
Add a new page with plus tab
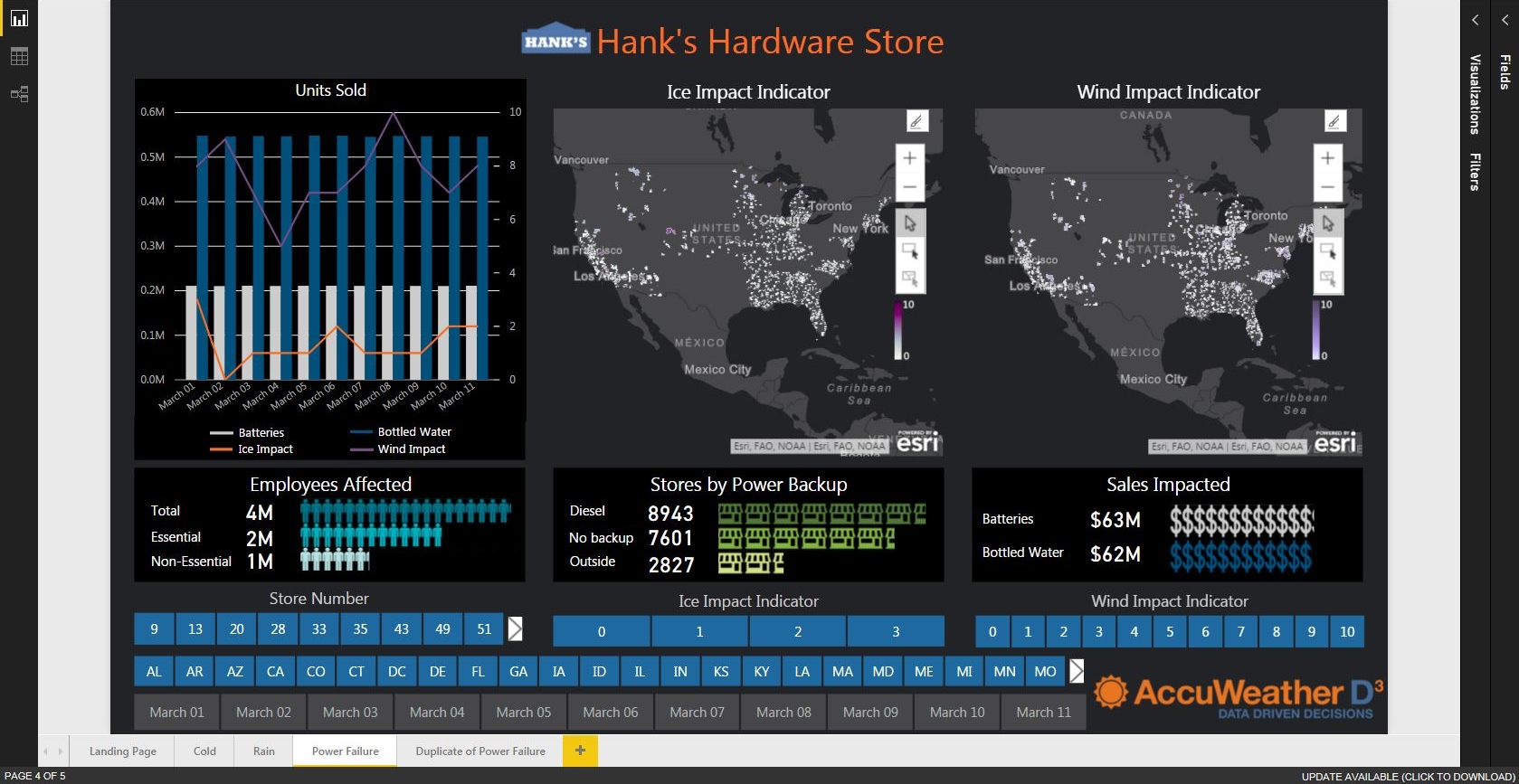580,751
